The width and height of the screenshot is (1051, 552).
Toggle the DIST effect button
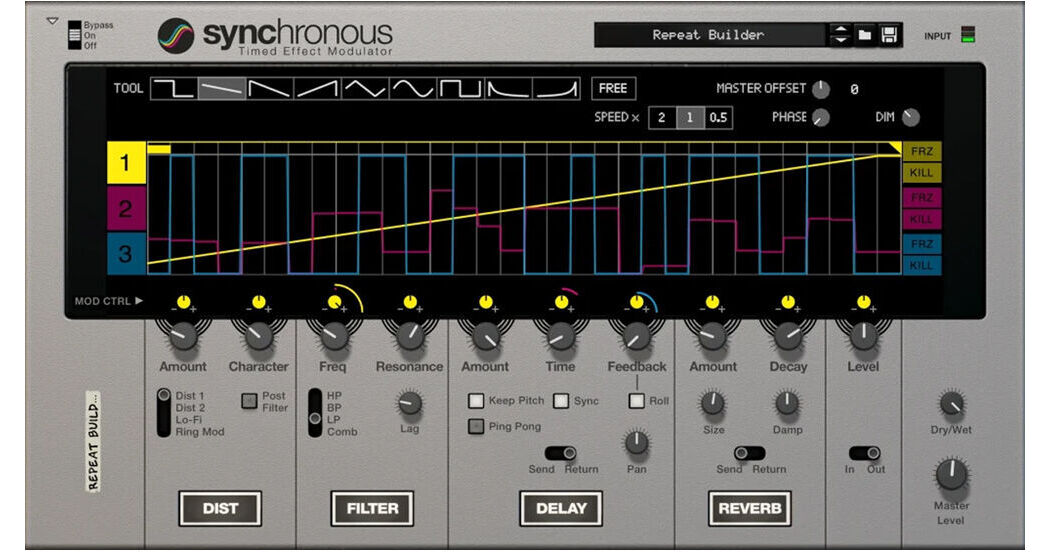[220, 508]
